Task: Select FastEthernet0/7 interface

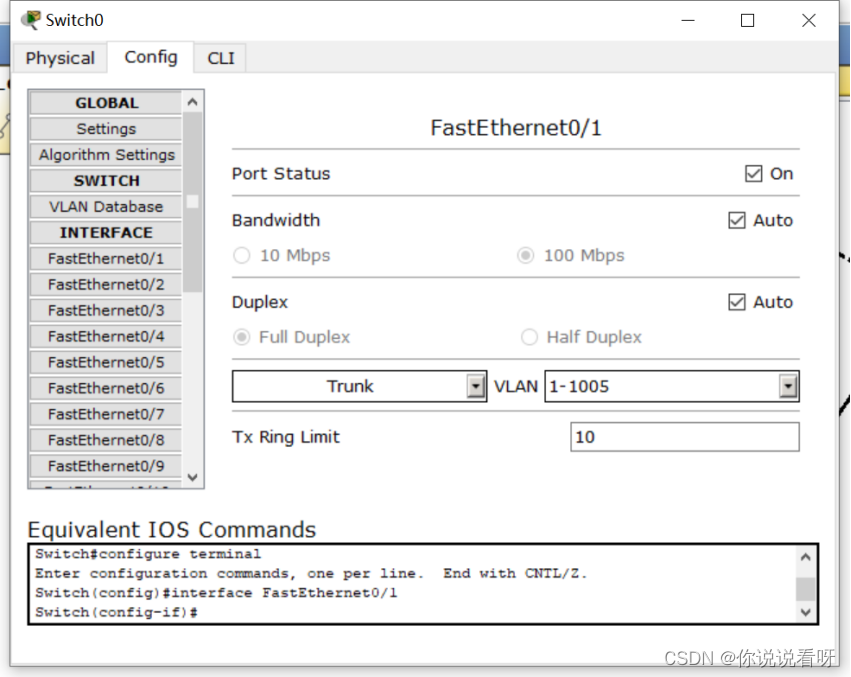Action: [106, 414]
